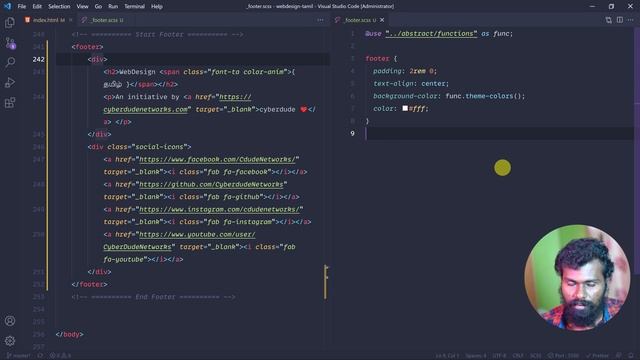Viewport: 640px width, 360px height.
Task: Open the youtube.com/user link
Action: click(197, 234)
